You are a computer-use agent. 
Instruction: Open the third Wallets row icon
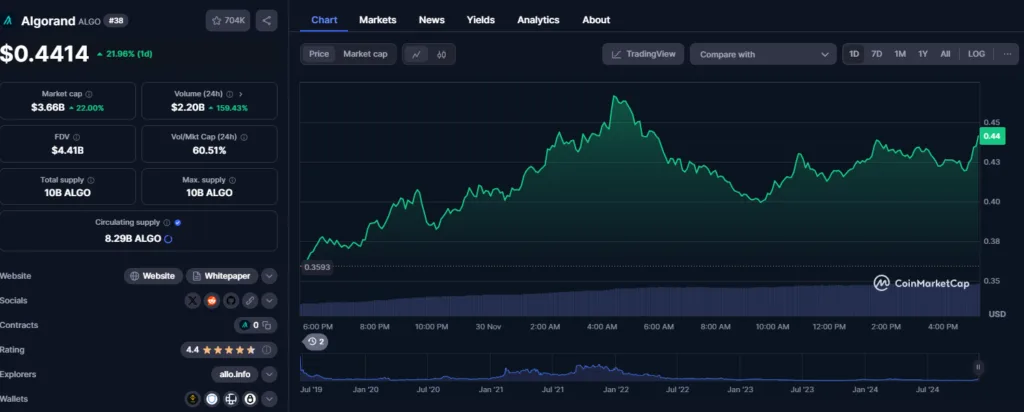click(231, 398)
